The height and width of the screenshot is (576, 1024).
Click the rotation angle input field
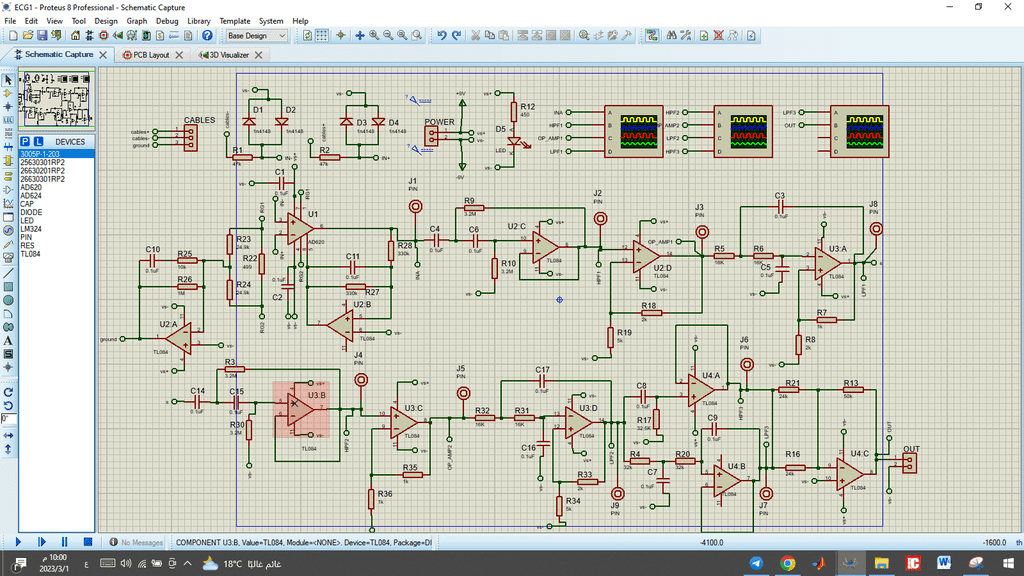coord(8,419)
